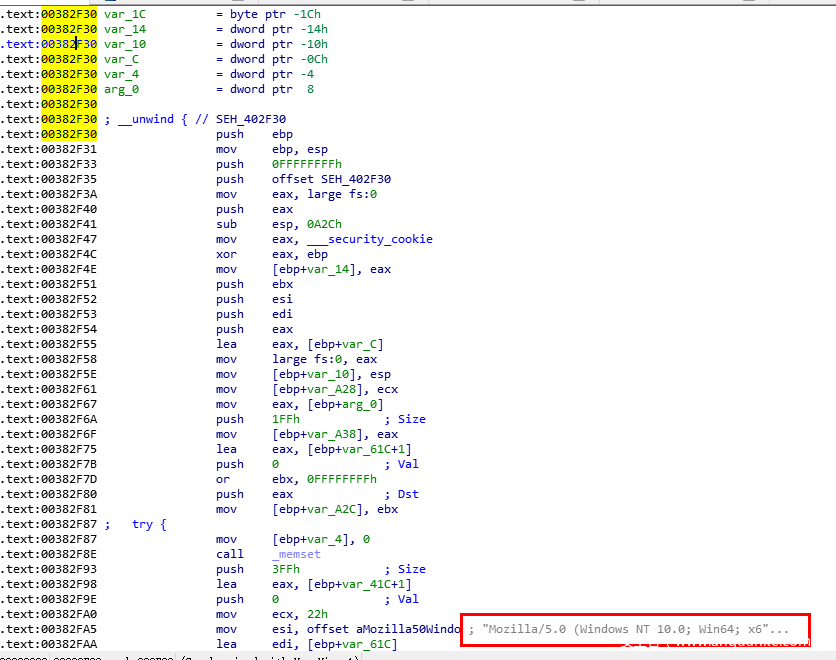Select the Mozilla/5.0 user-agent string comment
This screenshot has width=836, height=660.
635,629
